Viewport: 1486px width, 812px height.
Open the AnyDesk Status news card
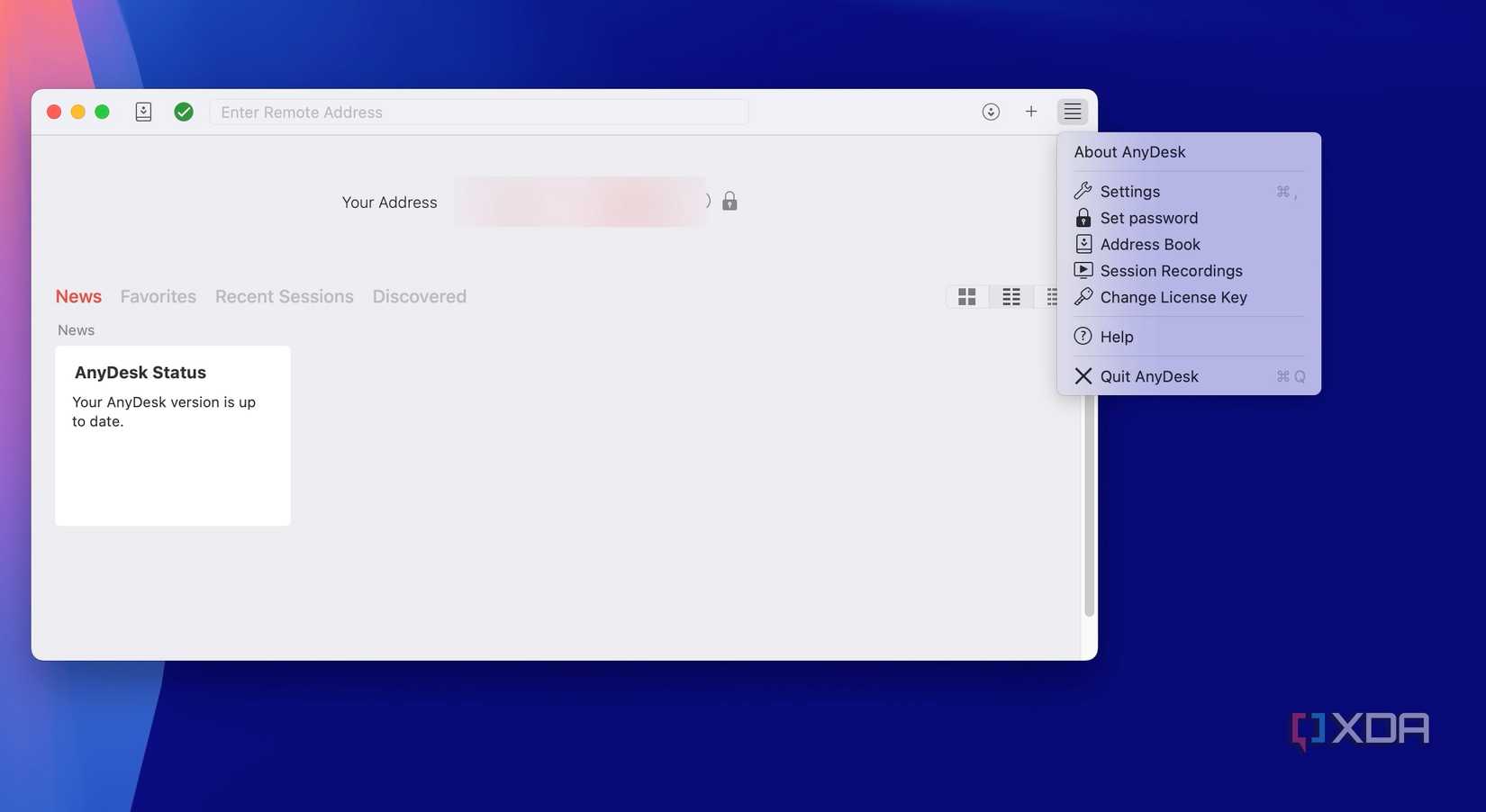pos(172,435)
